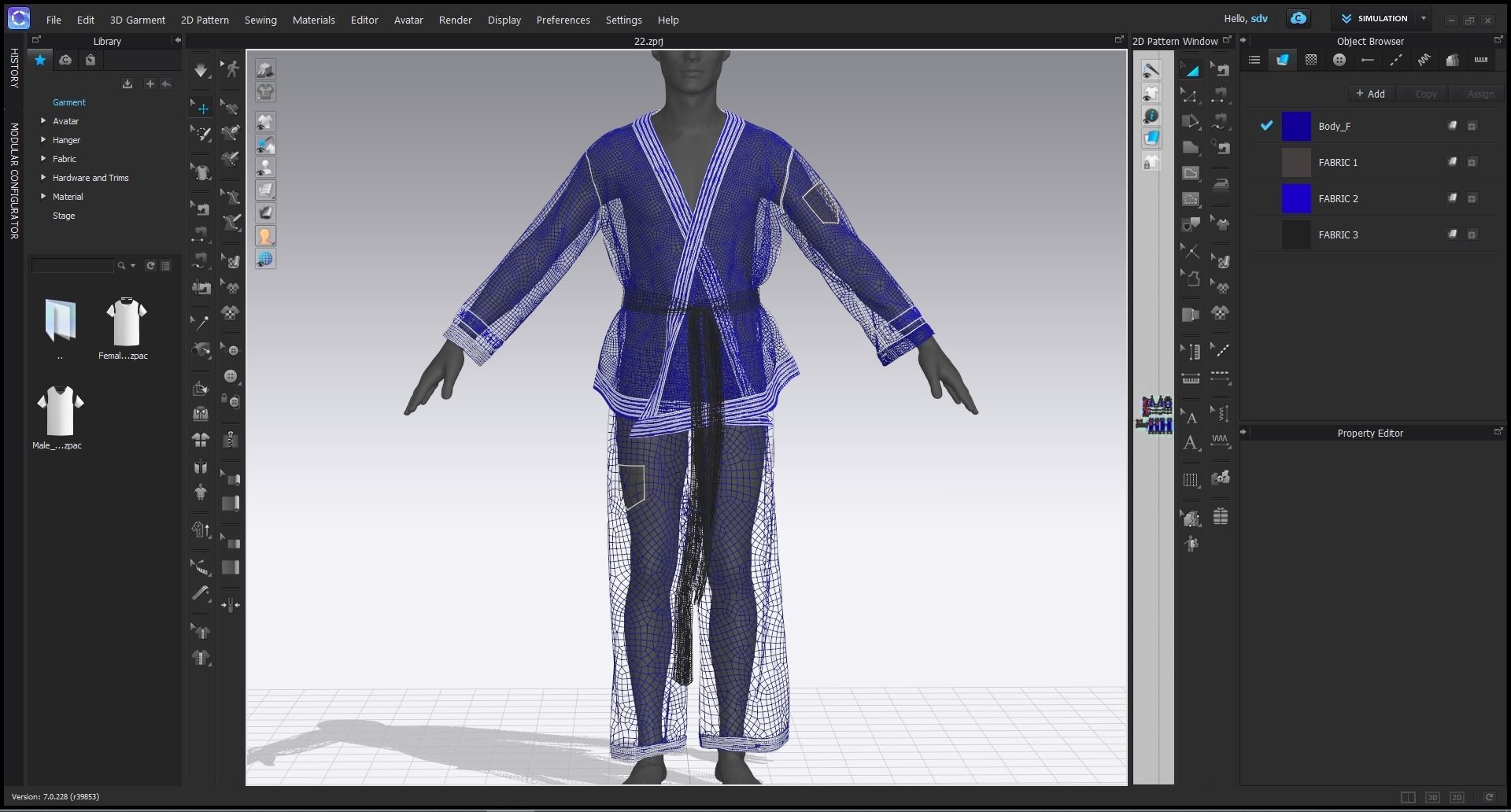Open the Graphic checkered tab in Object Browser

[1311, 60]
